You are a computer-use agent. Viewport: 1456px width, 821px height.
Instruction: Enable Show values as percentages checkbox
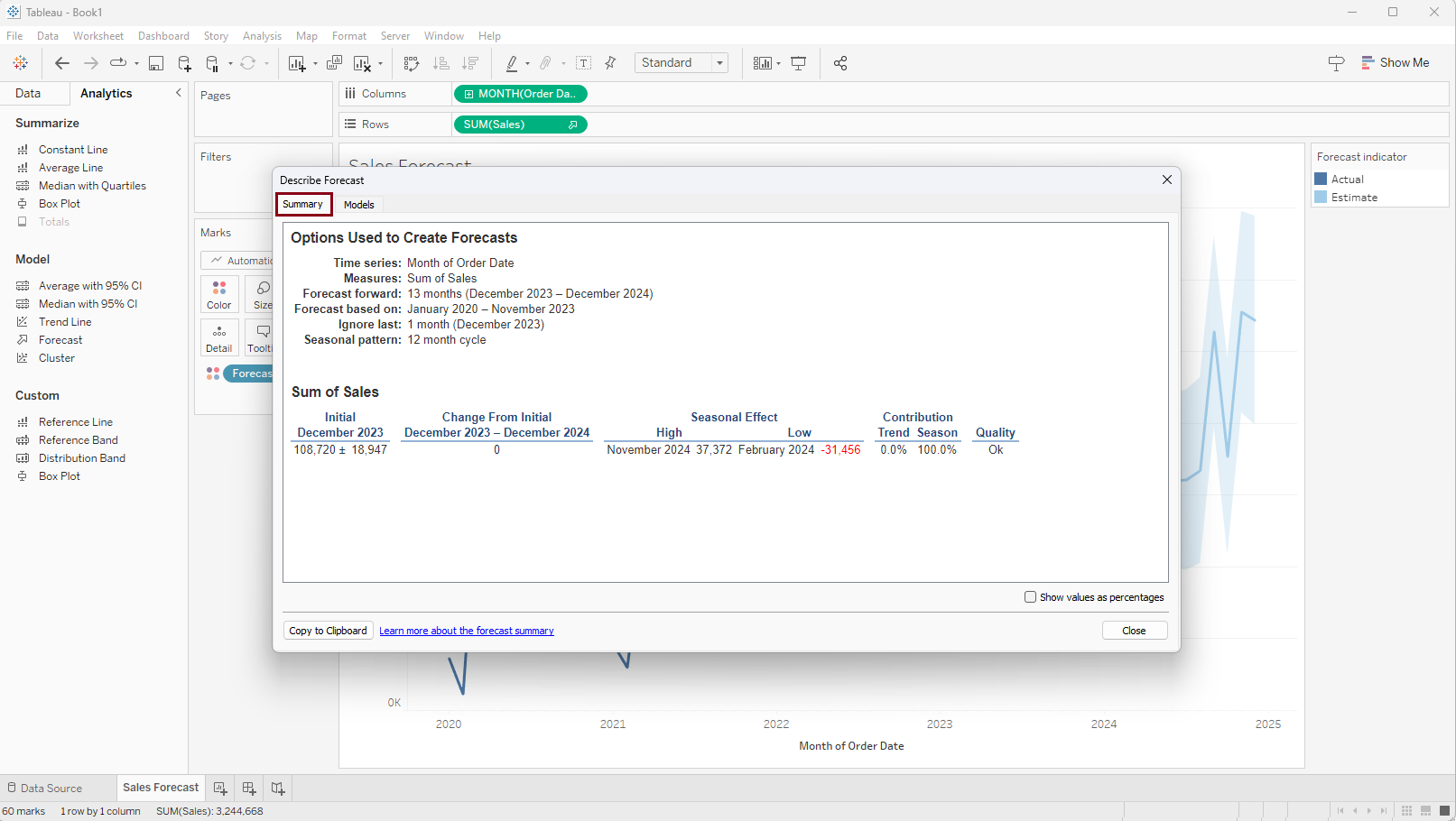1030,597
